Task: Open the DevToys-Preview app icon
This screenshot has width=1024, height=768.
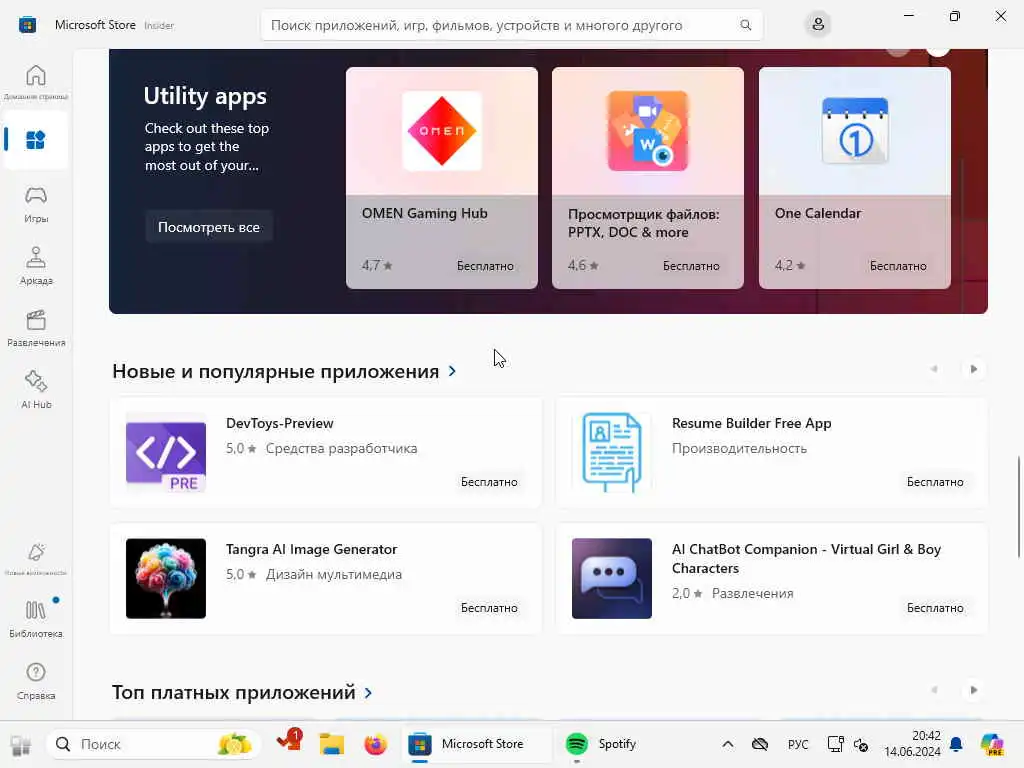Action: 166,452
